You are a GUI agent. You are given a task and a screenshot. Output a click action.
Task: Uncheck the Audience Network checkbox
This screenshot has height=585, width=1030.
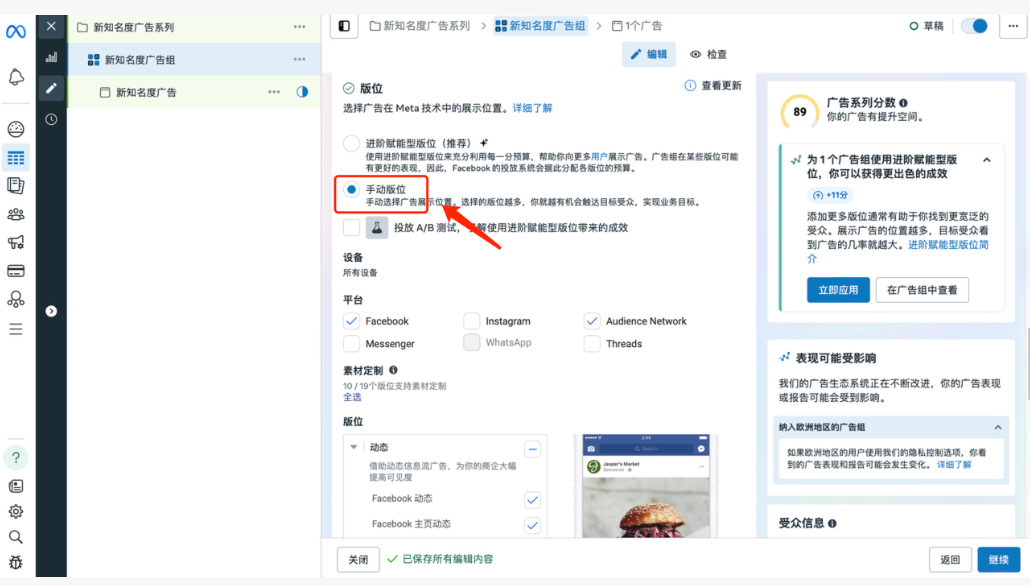pyautogui.click(x=592, y=321)
